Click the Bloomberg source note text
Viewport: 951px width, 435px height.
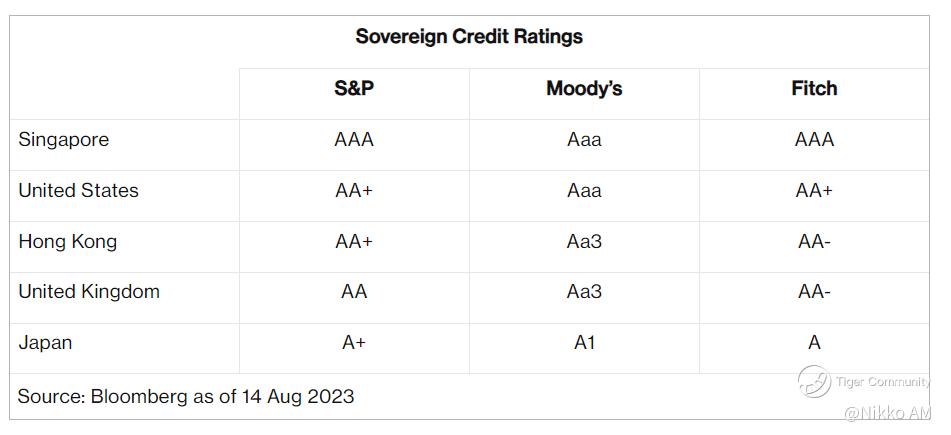pos(186,397)
